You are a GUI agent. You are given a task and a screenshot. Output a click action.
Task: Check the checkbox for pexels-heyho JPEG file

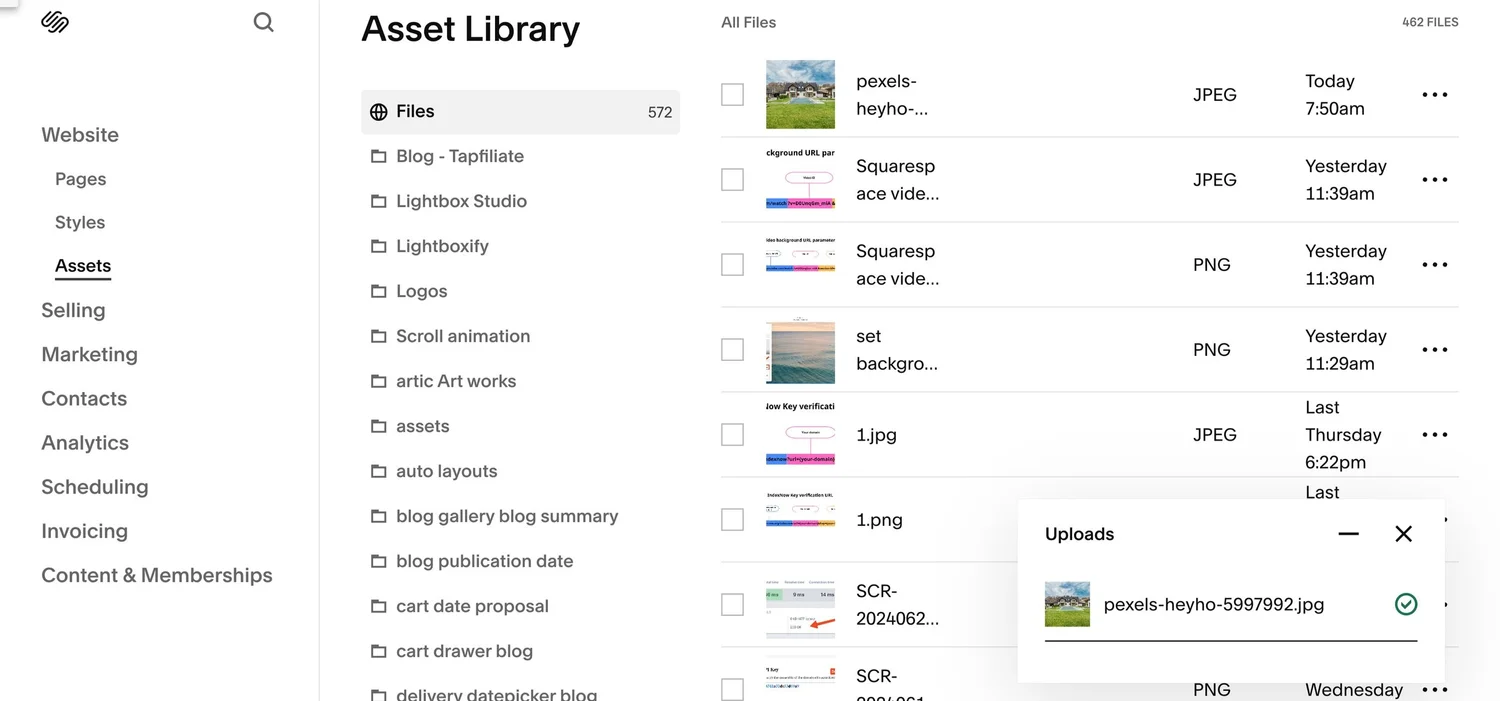coord(732,94)
